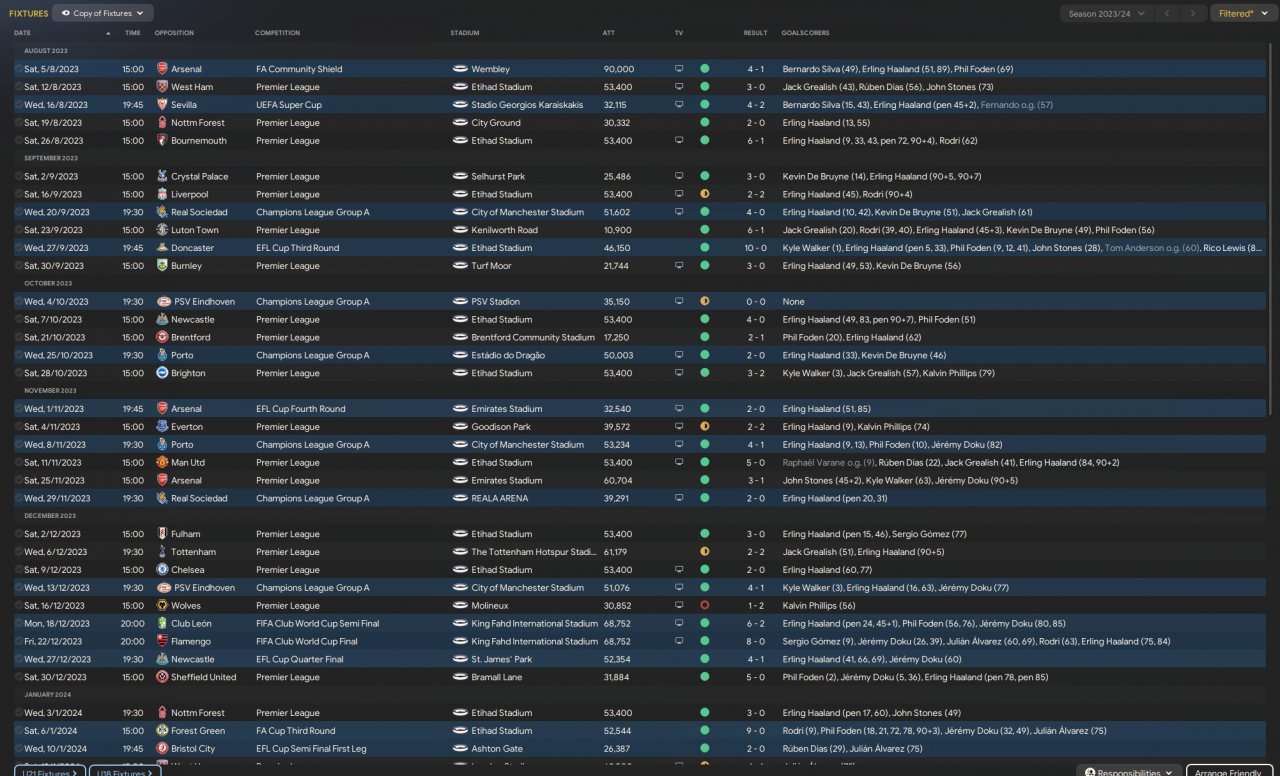Click the red loss indicator in the Wolves row
Image resolution: width=1280 pixels, height=776 pixels.
click(x=704, y=606)
